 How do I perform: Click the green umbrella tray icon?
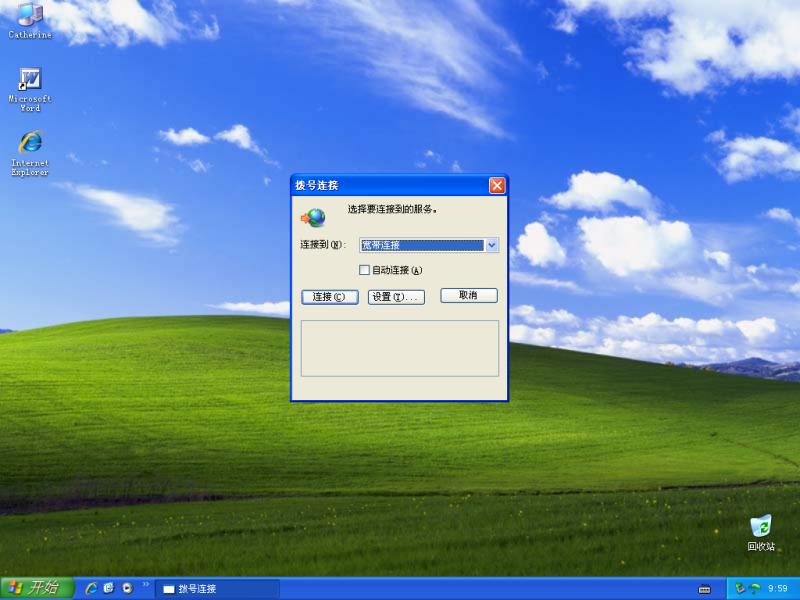(755, 588)
